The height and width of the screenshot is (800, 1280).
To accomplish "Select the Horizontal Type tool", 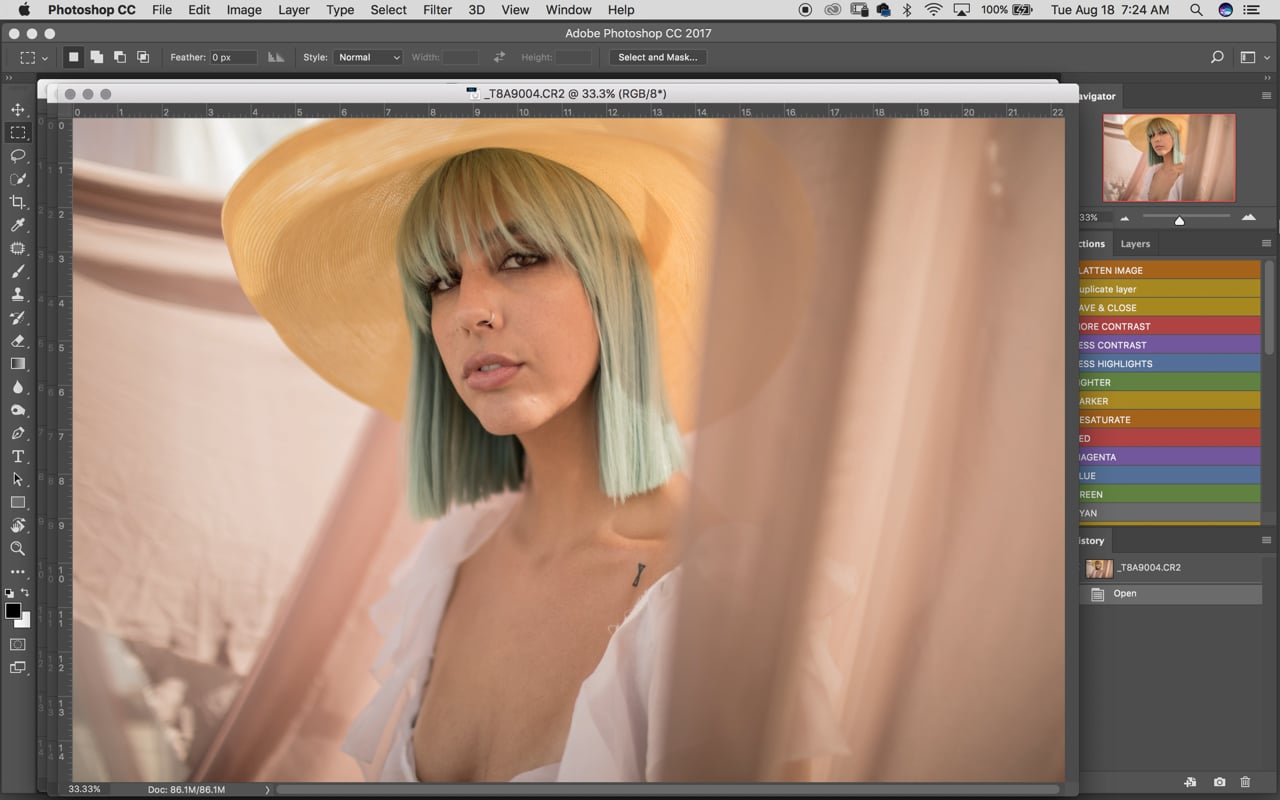I will pos(18,456).
